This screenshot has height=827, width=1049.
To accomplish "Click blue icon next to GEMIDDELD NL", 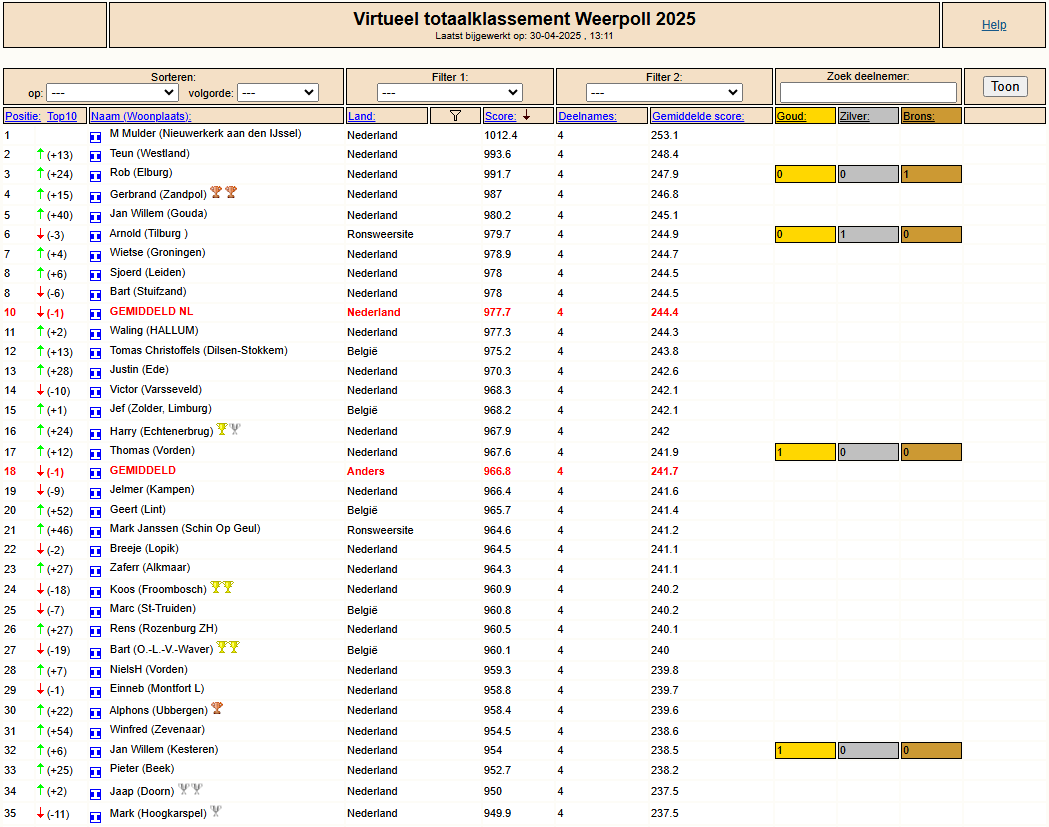I will (96, 313).
